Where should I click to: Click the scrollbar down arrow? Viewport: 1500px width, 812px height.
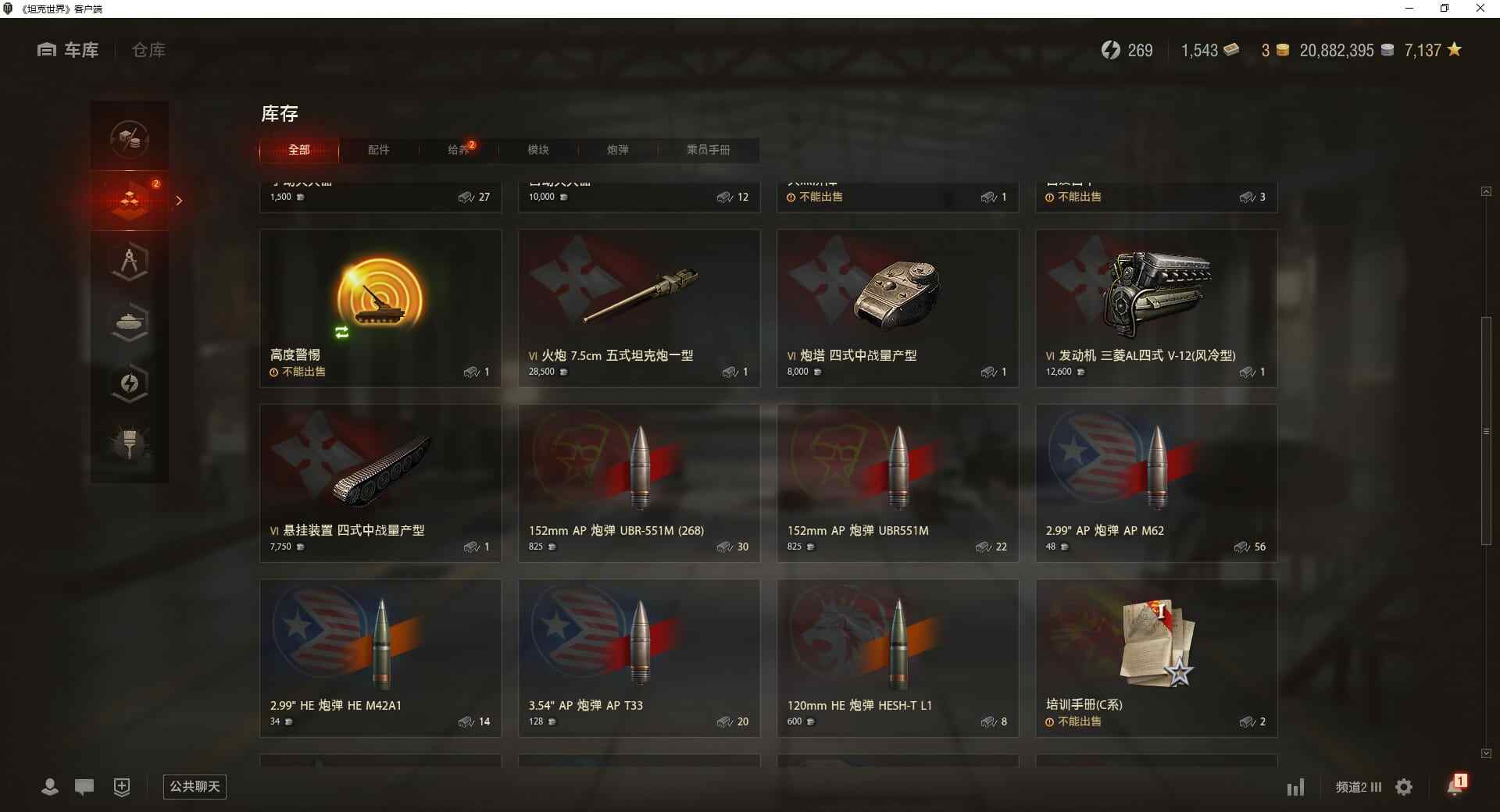(x=1486, y=753)
